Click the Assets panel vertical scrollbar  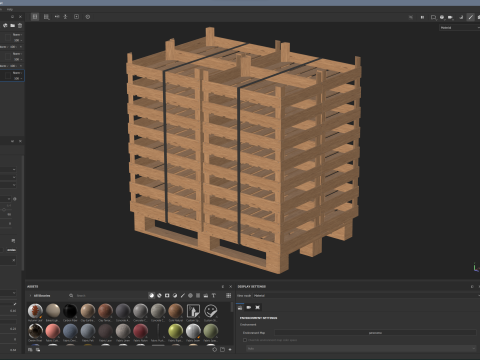click(x=232, y=308)
